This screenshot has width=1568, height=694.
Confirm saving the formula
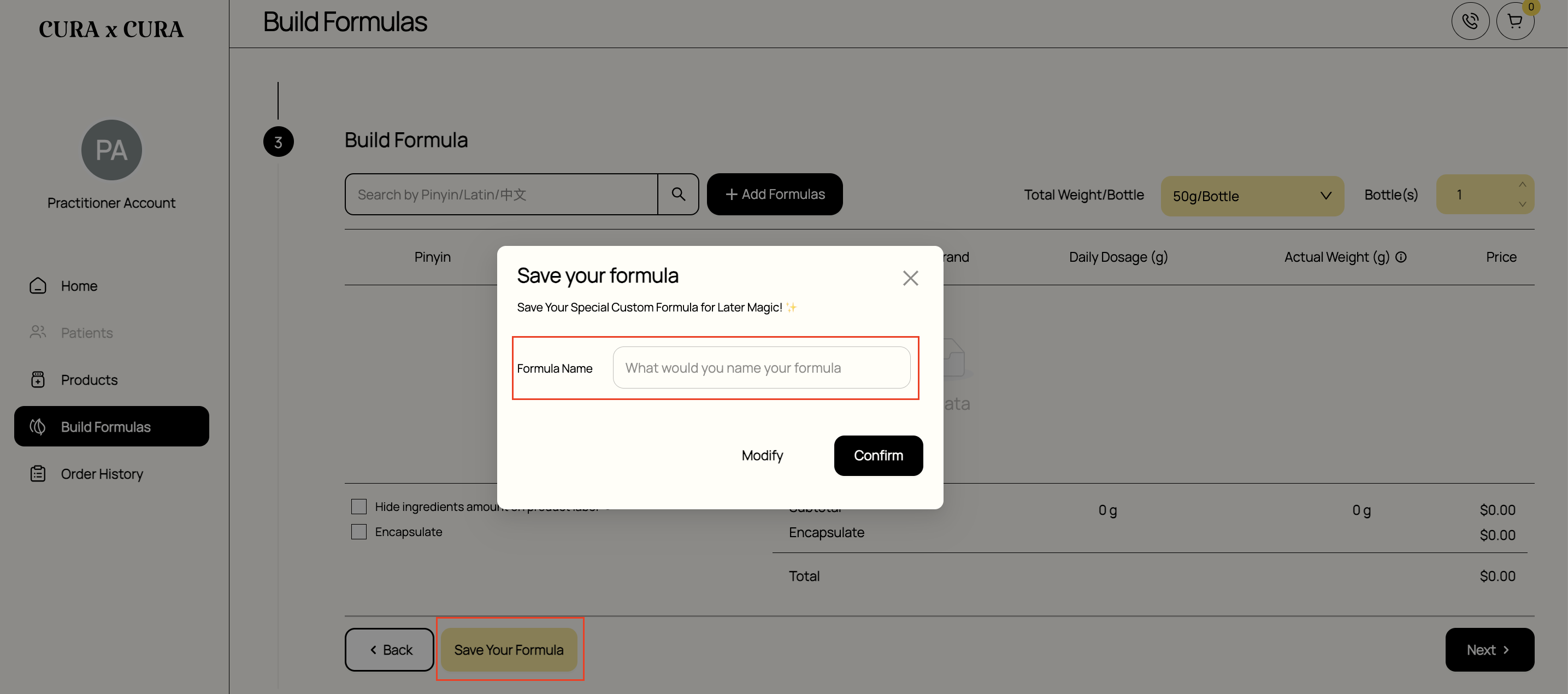coord(878,456)
